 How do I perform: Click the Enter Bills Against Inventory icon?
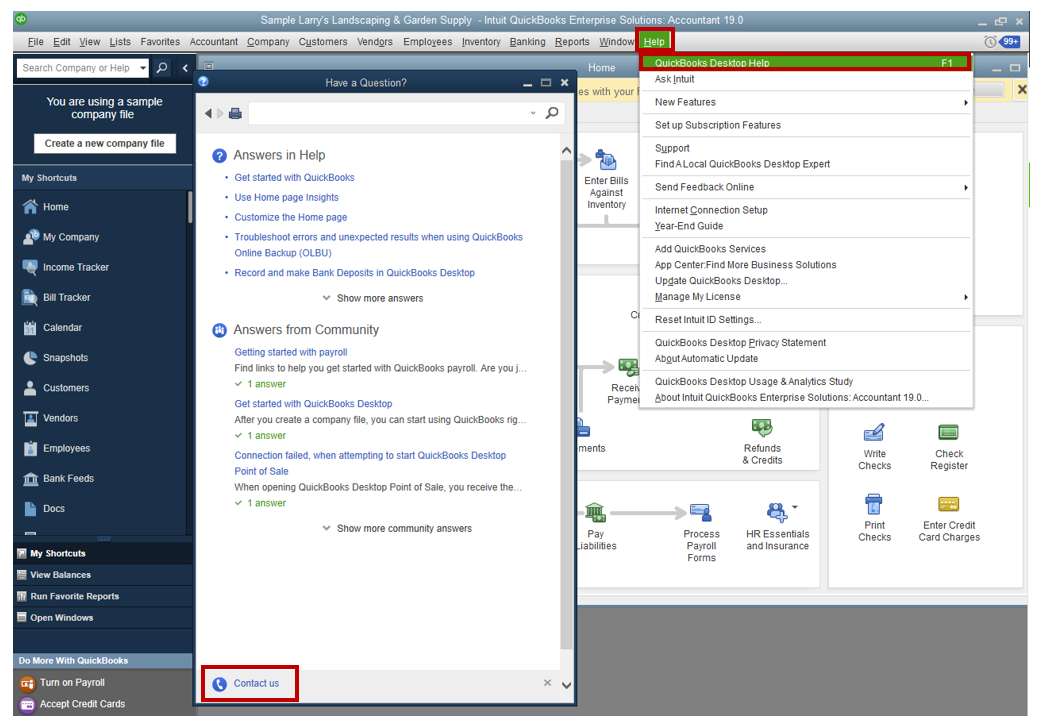(x=606, y=161)
